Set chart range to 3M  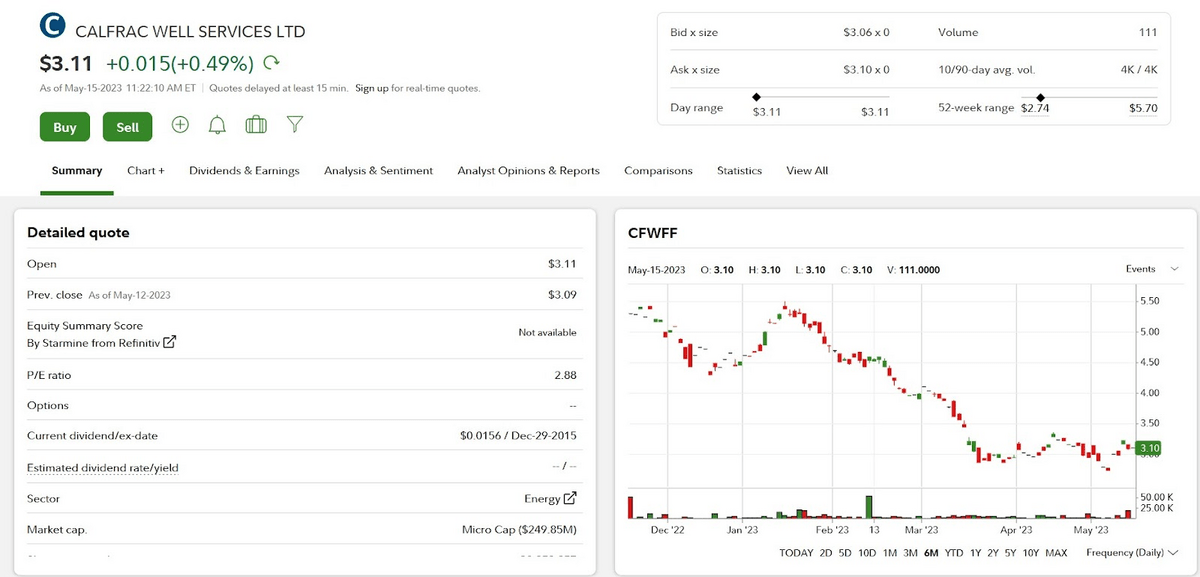(x=910, y=553)
